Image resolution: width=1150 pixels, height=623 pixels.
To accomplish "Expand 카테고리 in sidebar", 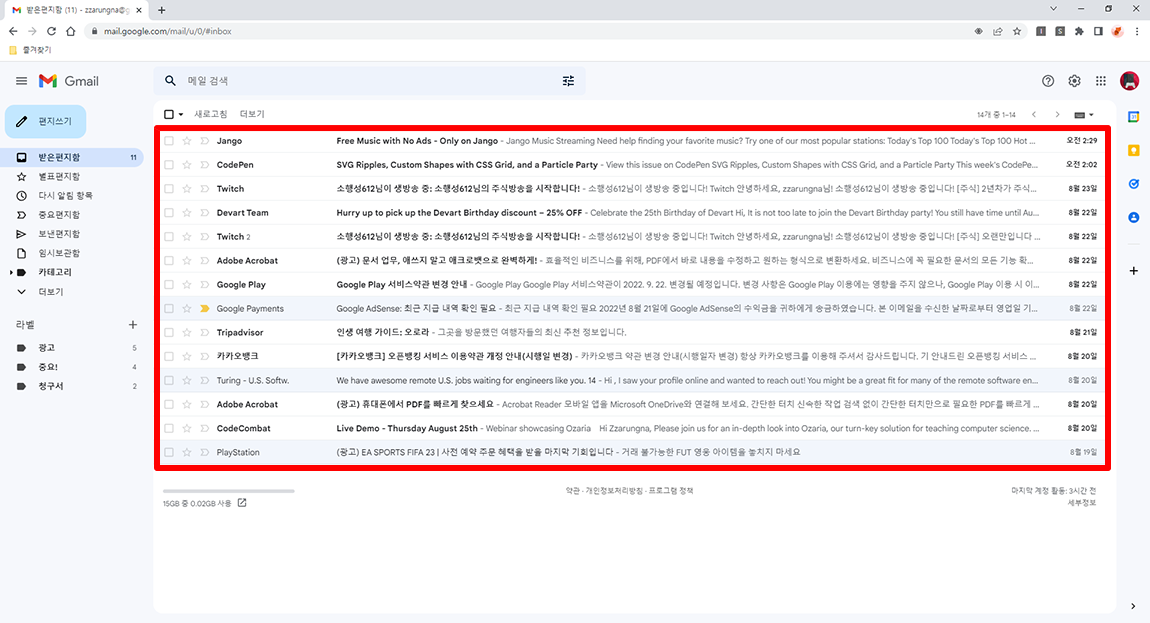I will [11, 272].
